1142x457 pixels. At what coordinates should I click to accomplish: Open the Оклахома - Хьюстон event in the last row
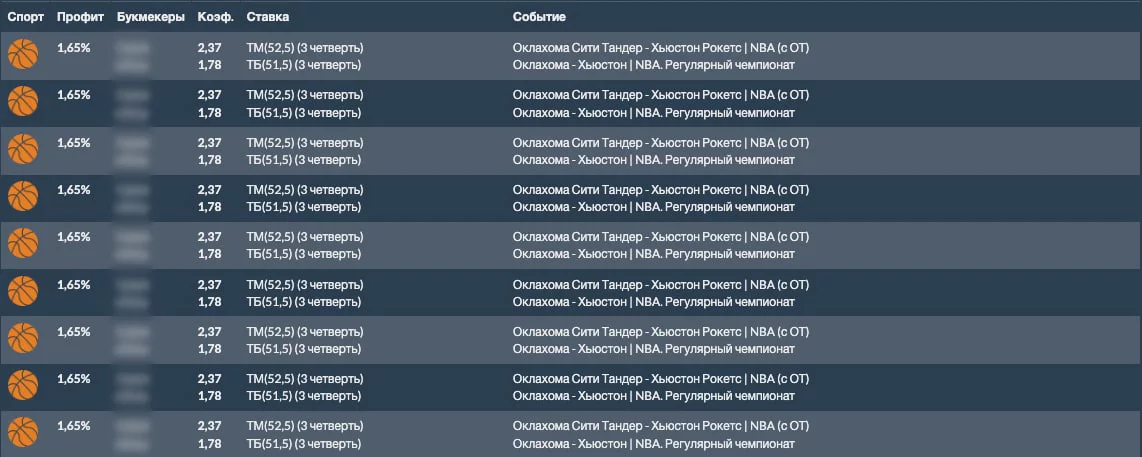pos(653,443)
